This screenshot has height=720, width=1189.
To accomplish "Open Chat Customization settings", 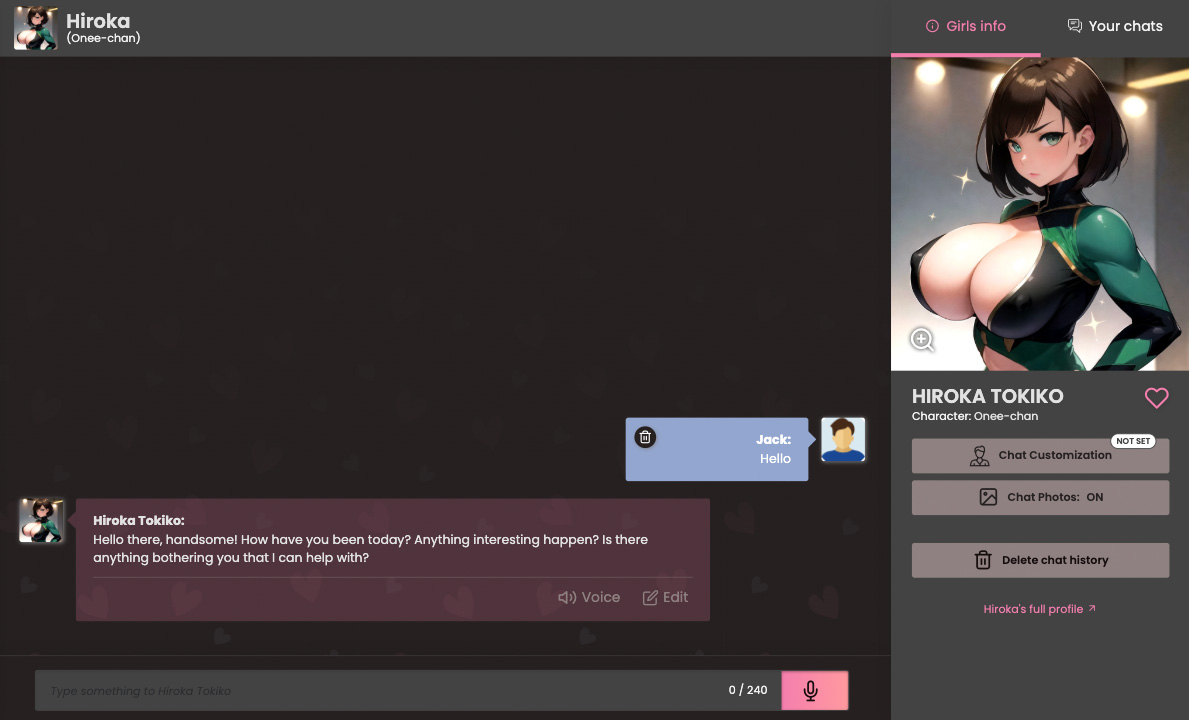I will (x=1040, y=456).
